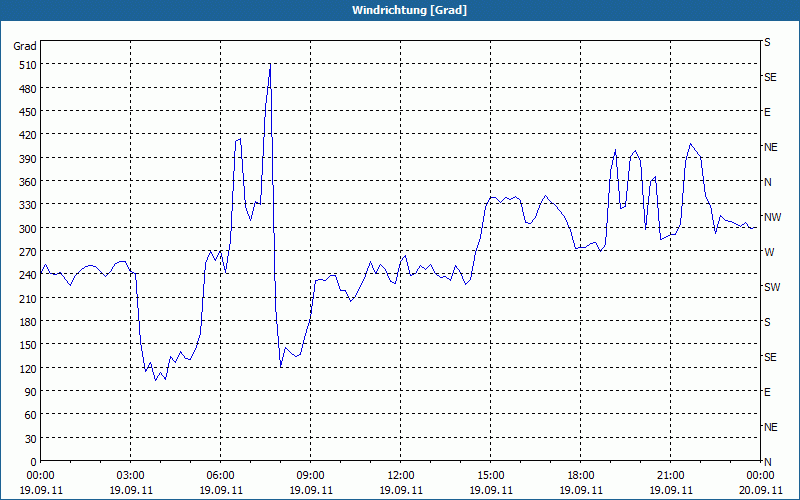Select the 09:00 time label
This screenshot has height=500, width=800.
(310, 476)
